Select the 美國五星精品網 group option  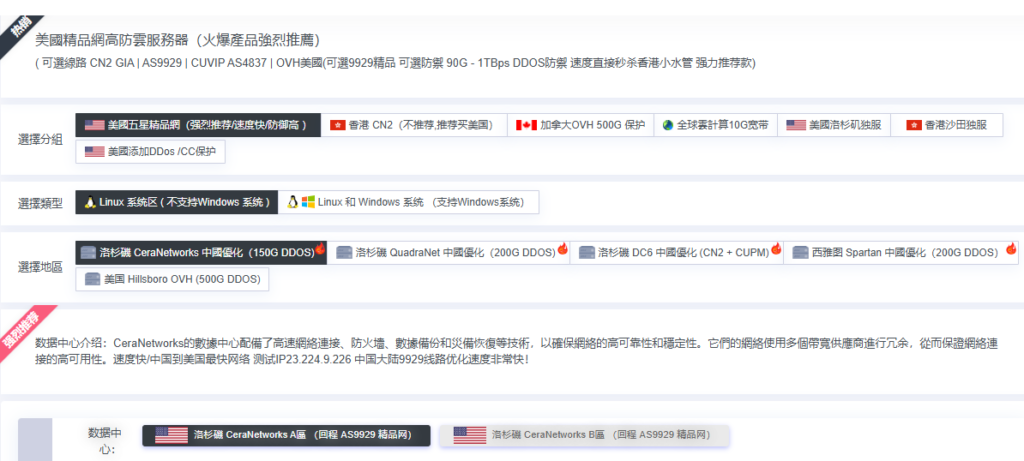click(198, 125)
